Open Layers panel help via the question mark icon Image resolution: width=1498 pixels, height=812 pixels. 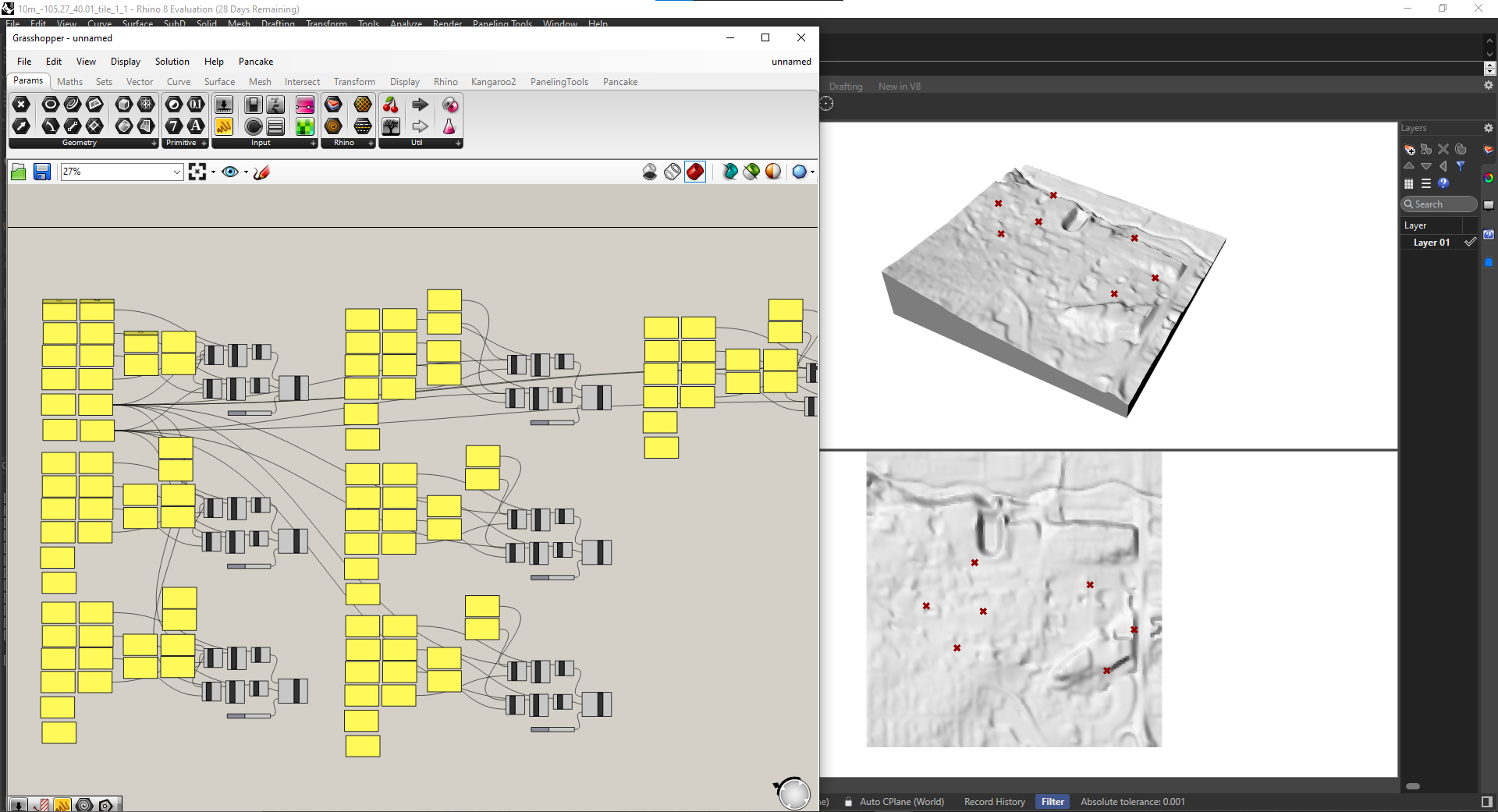point(1443,183)
